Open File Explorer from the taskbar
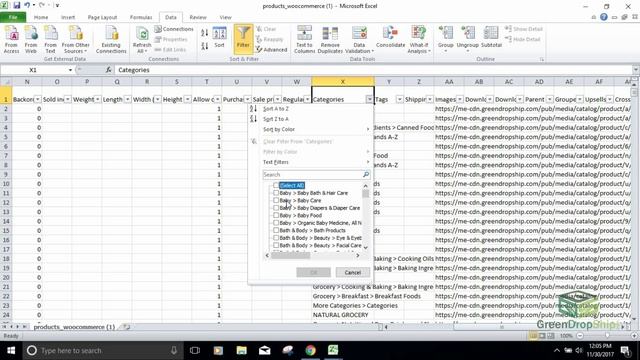The width and height of the screenshot is (640, 360). 242,350
